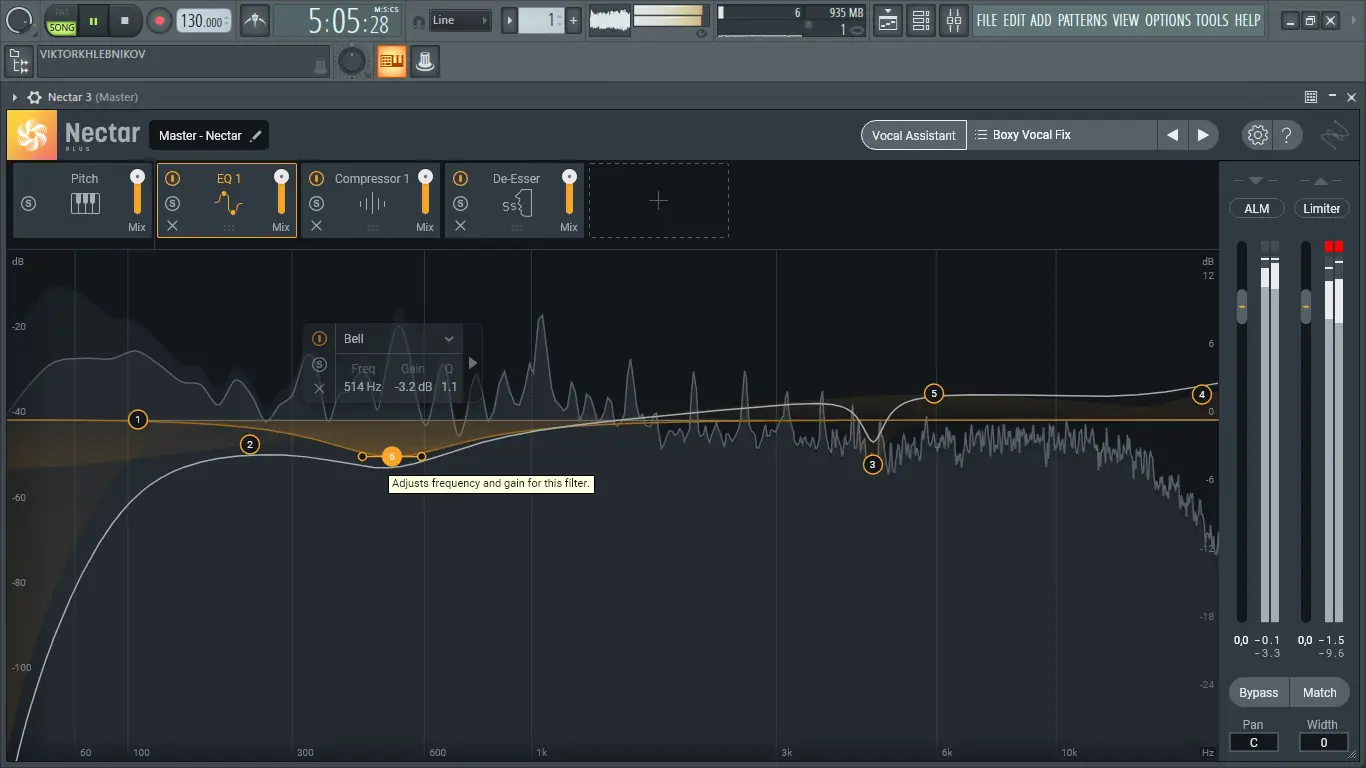Load the next preset arrow

pos(1203,135)
